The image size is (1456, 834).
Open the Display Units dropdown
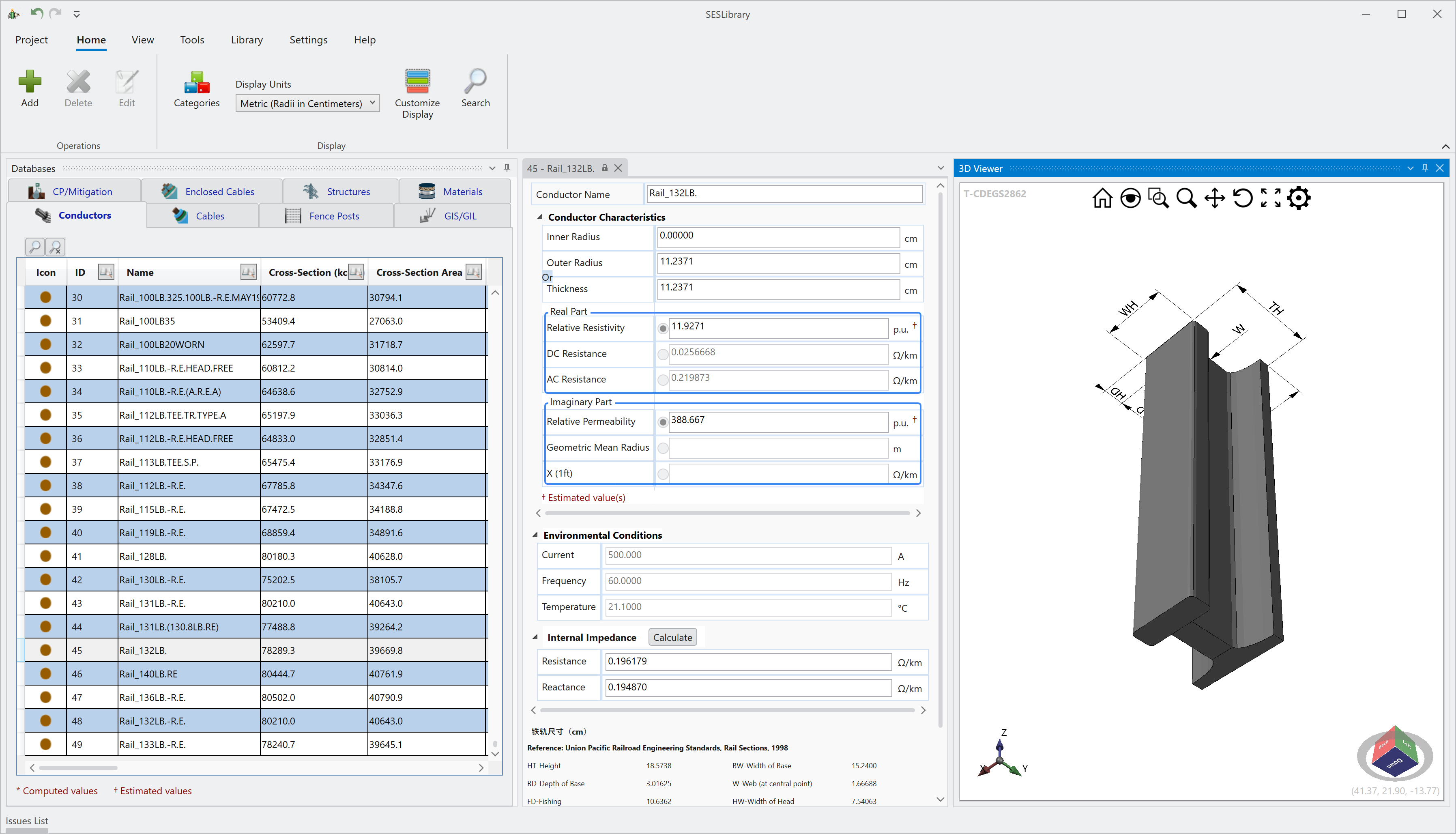(307, 104)
